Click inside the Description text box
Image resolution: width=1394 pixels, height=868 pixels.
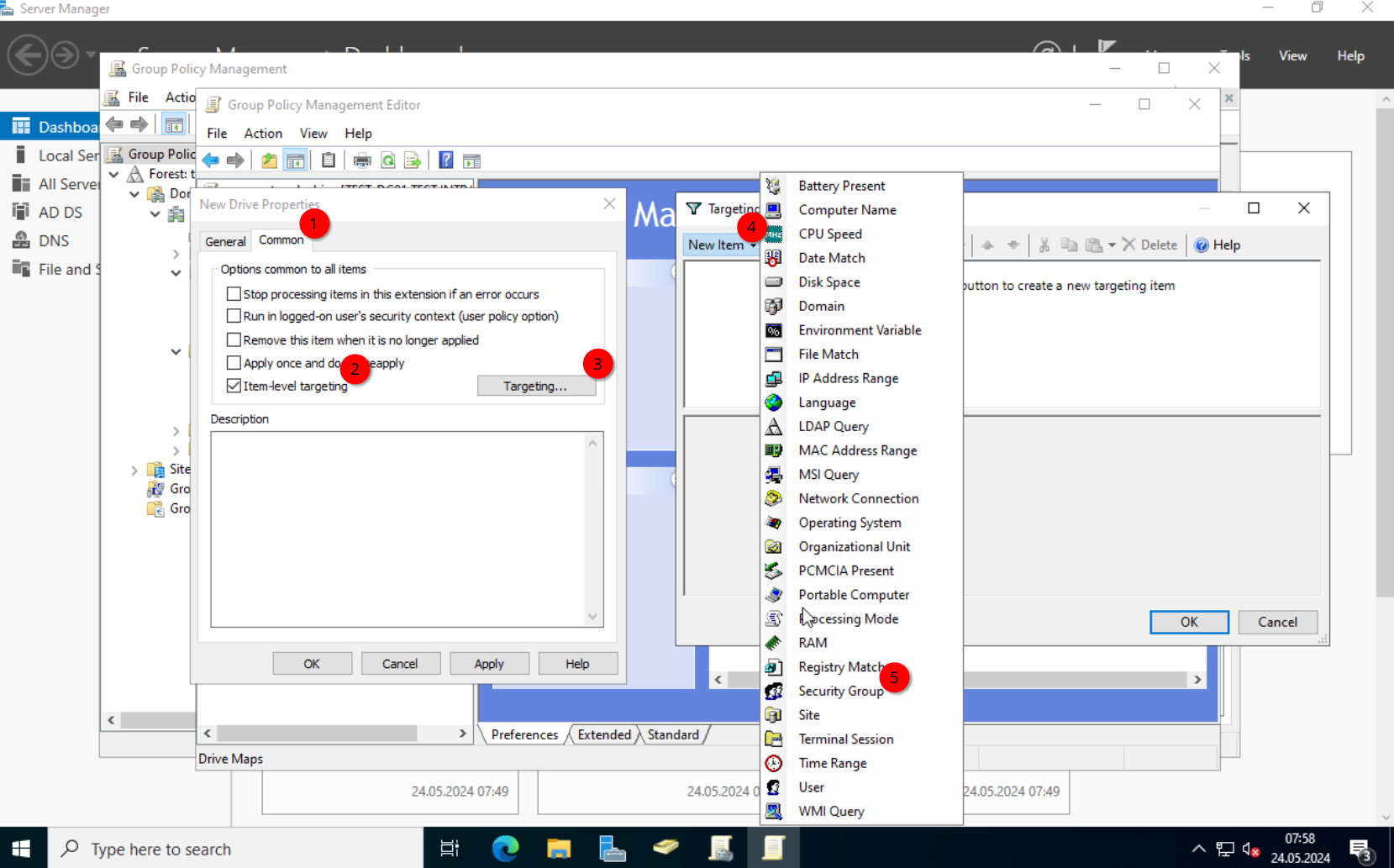pyautogui.click(x=398, y=529)
